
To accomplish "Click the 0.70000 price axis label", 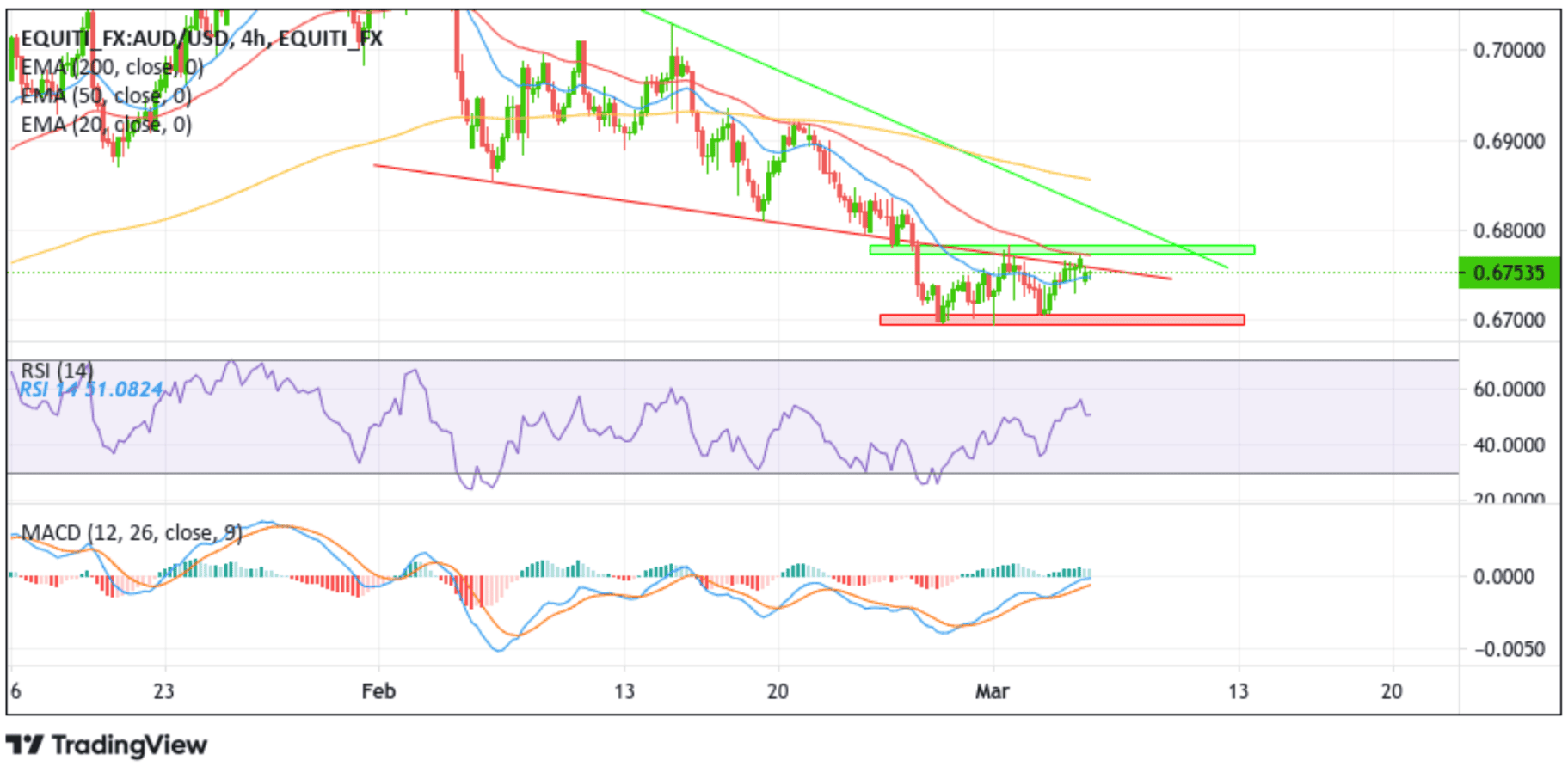I will [x=1510, y=50].
